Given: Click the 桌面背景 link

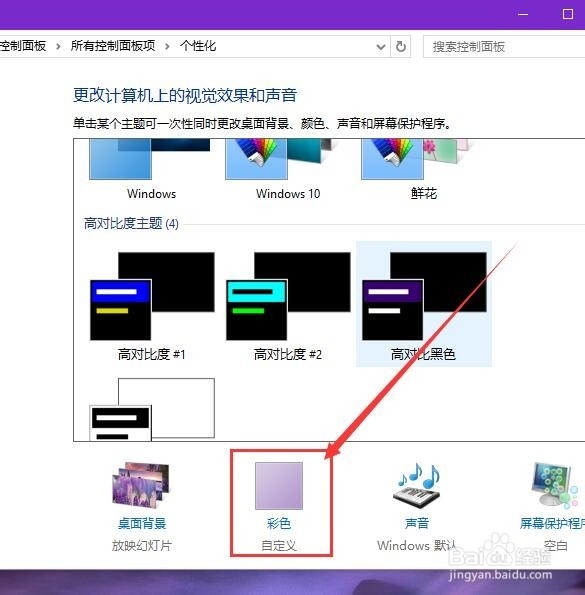Looking at the screenshot, I should pyautogui.click(x=142, y=524).
